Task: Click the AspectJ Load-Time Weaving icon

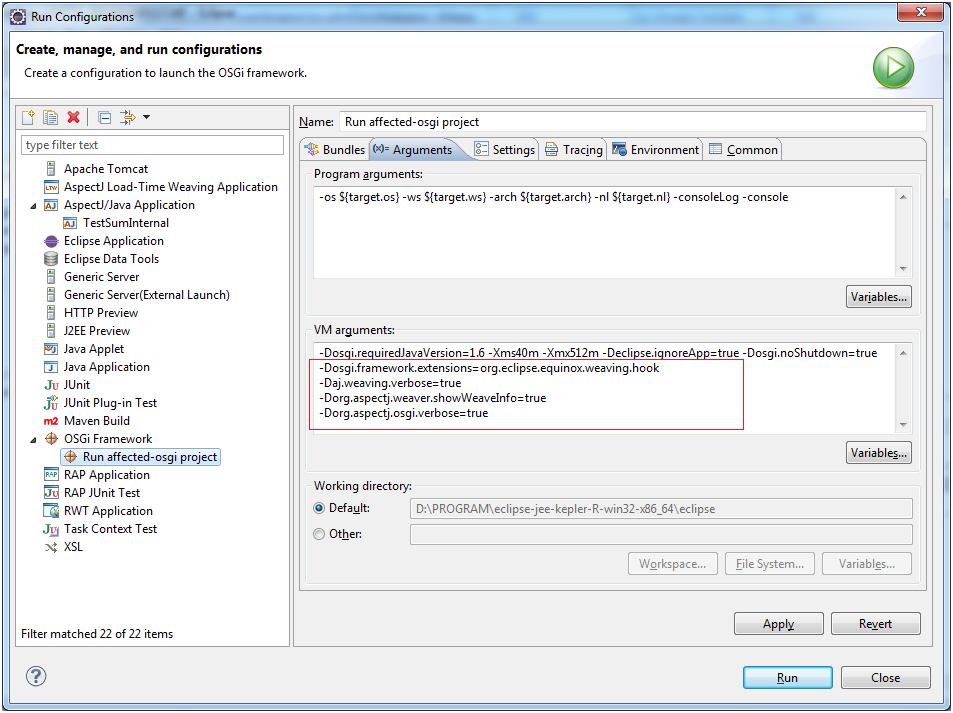Action: point(51,187)
